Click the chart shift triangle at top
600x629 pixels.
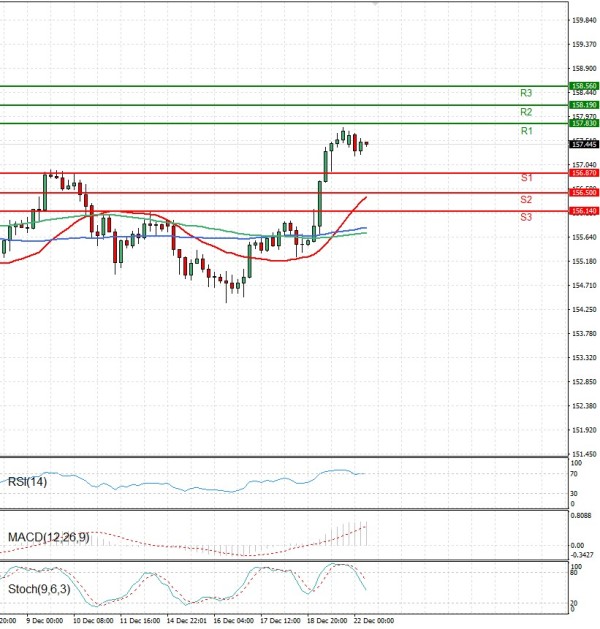(x=375, y=4)
